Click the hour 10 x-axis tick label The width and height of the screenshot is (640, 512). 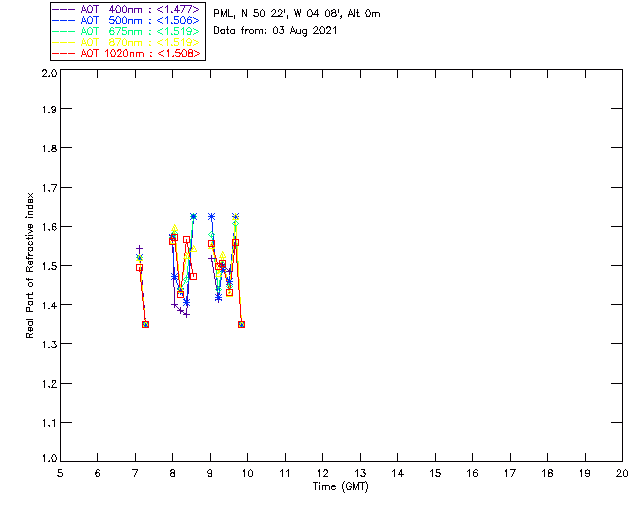pyautogui.click(x=247, y=473)
